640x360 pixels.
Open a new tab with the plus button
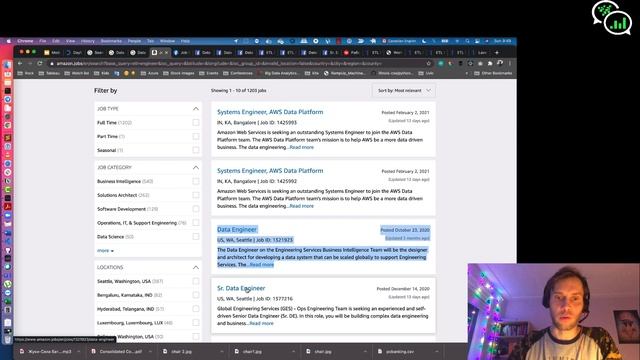(497, 52)
